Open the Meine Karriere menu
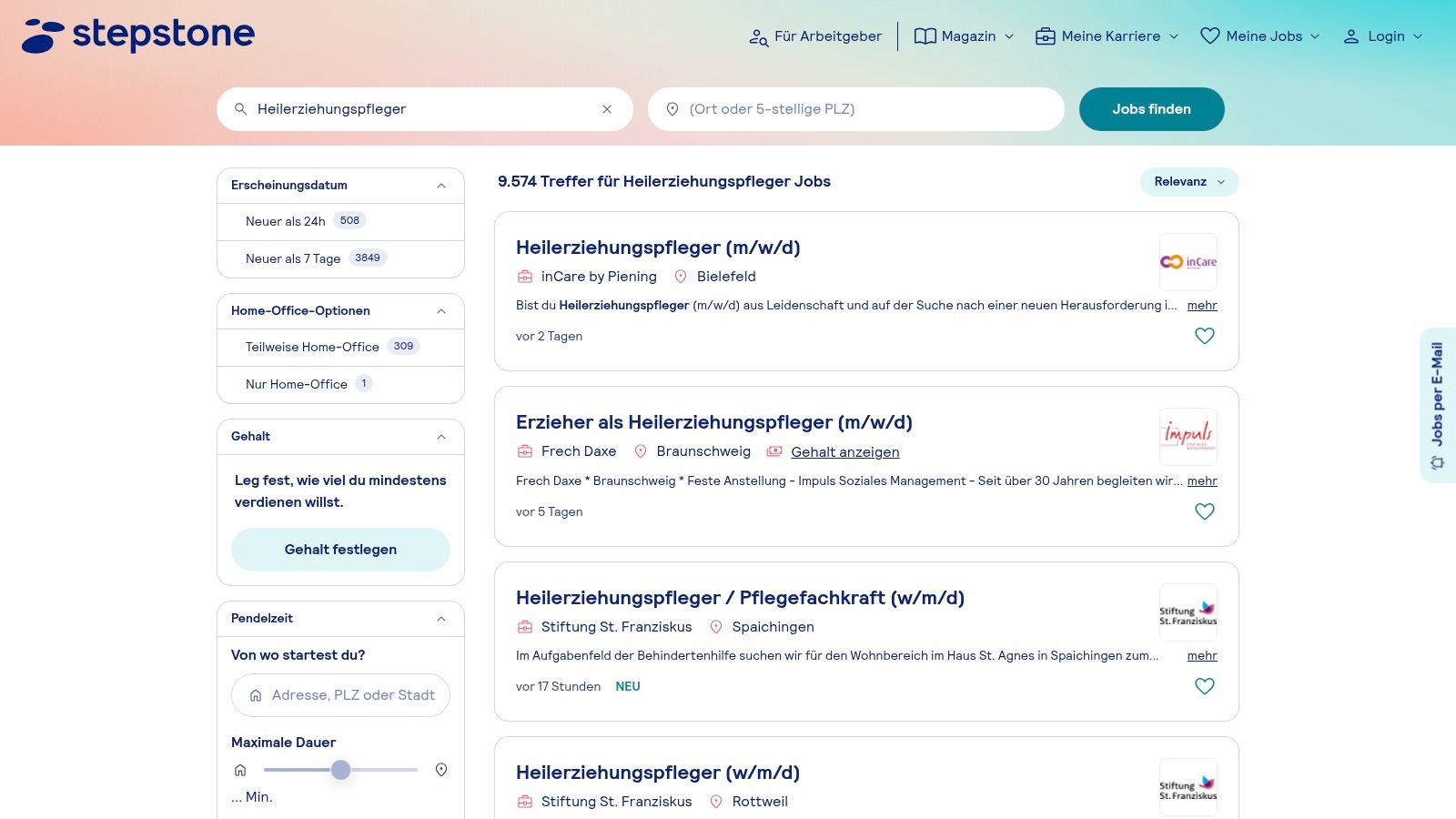Image resolution: width=1456 pixels, height=819 pixels. tap(1107, 36)
